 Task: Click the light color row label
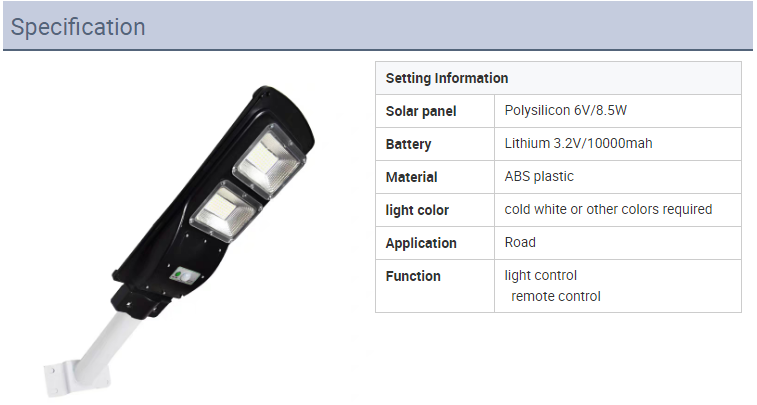417,210
